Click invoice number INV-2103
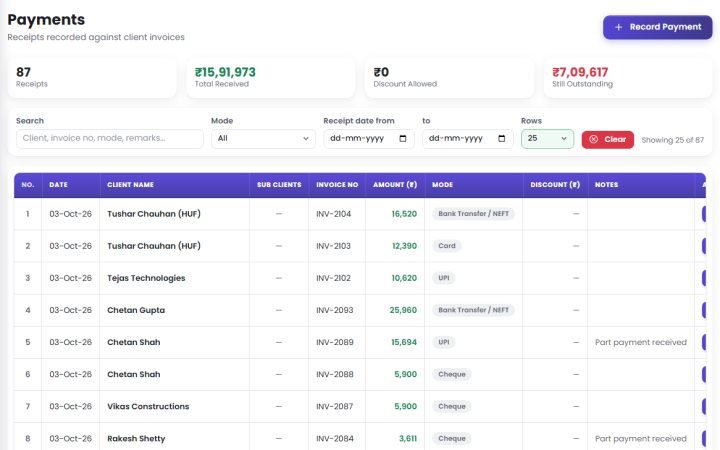Viewport: 720px width, 450px height. tap(333, 246)
